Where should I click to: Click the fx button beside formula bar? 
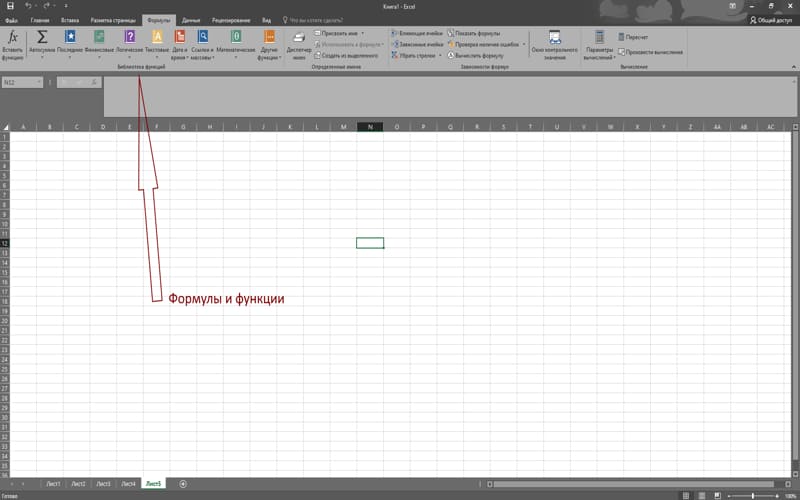pos(94,82)
